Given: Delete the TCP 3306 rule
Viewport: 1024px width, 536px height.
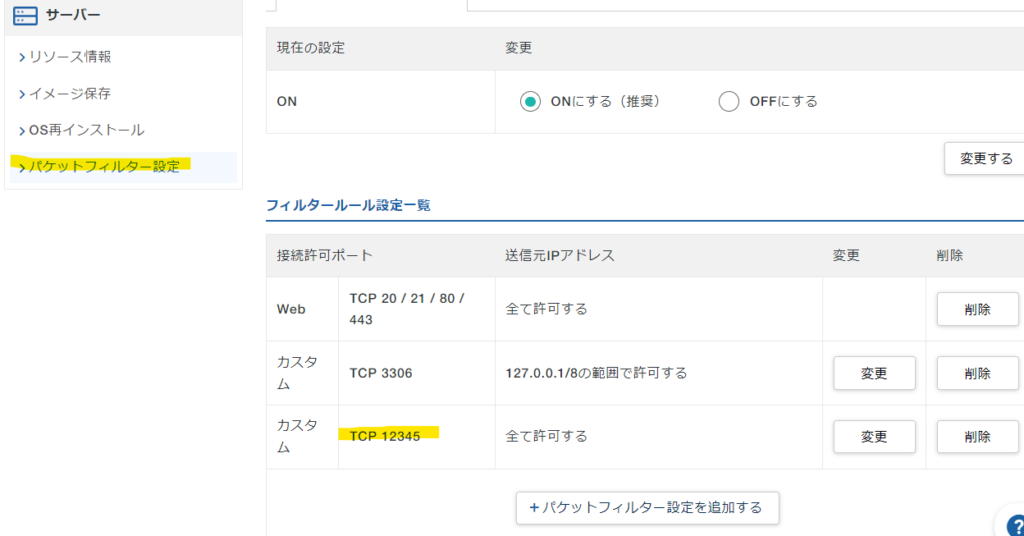Looking at the screenshot, I should [977, 373].
